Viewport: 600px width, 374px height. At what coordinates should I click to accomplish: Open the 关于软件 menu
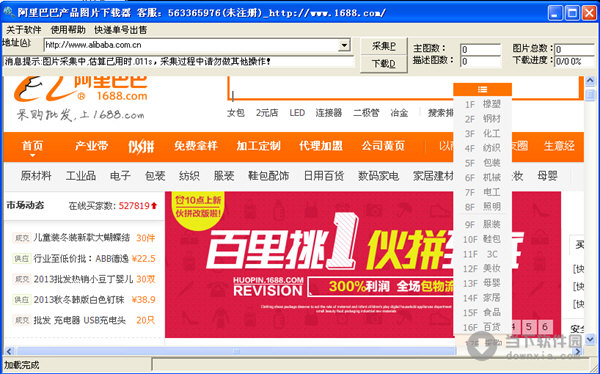point(24,30)
